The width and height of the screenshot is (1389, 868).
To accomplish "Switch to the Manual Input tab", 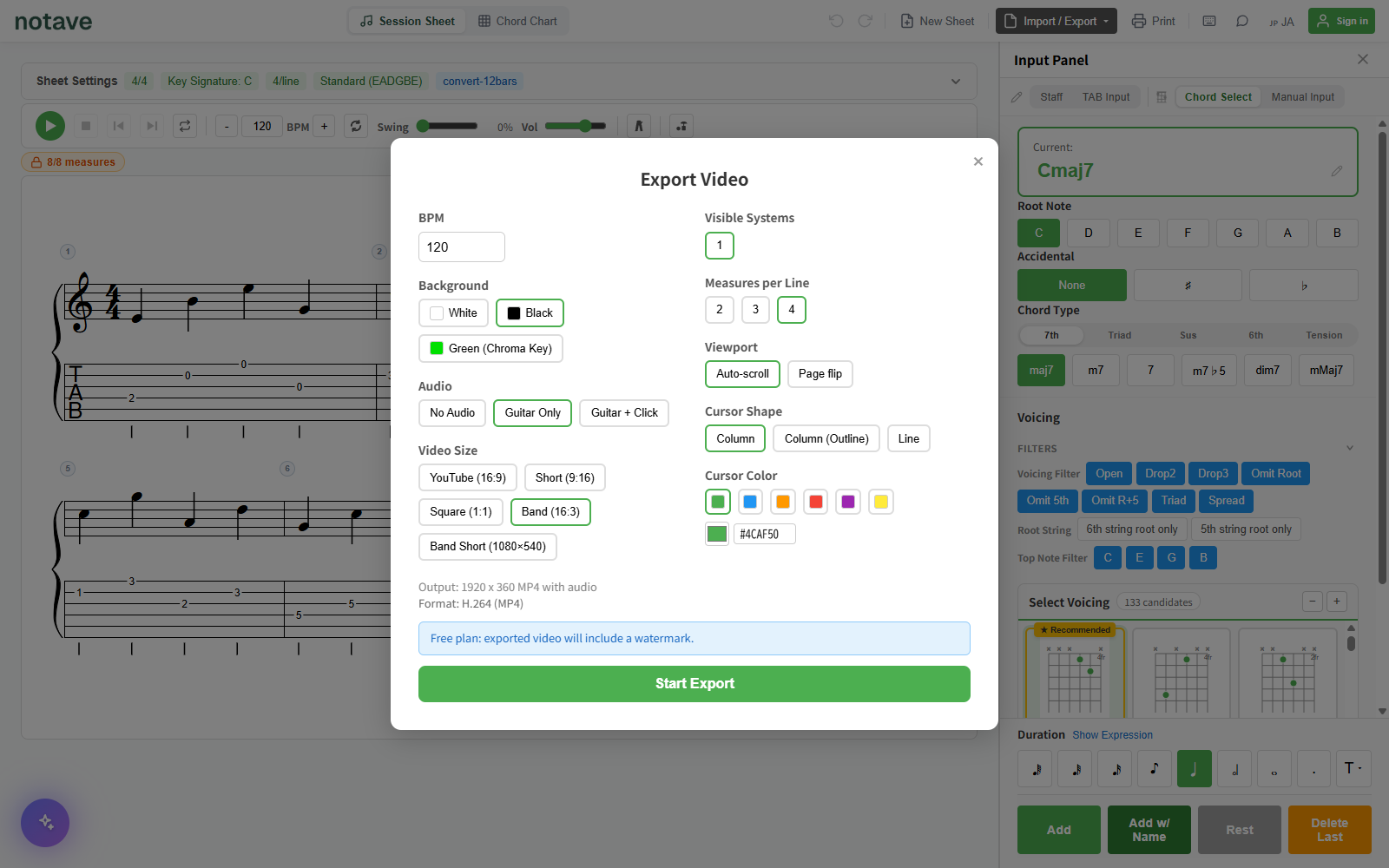I will click(x=1303, y=97).
